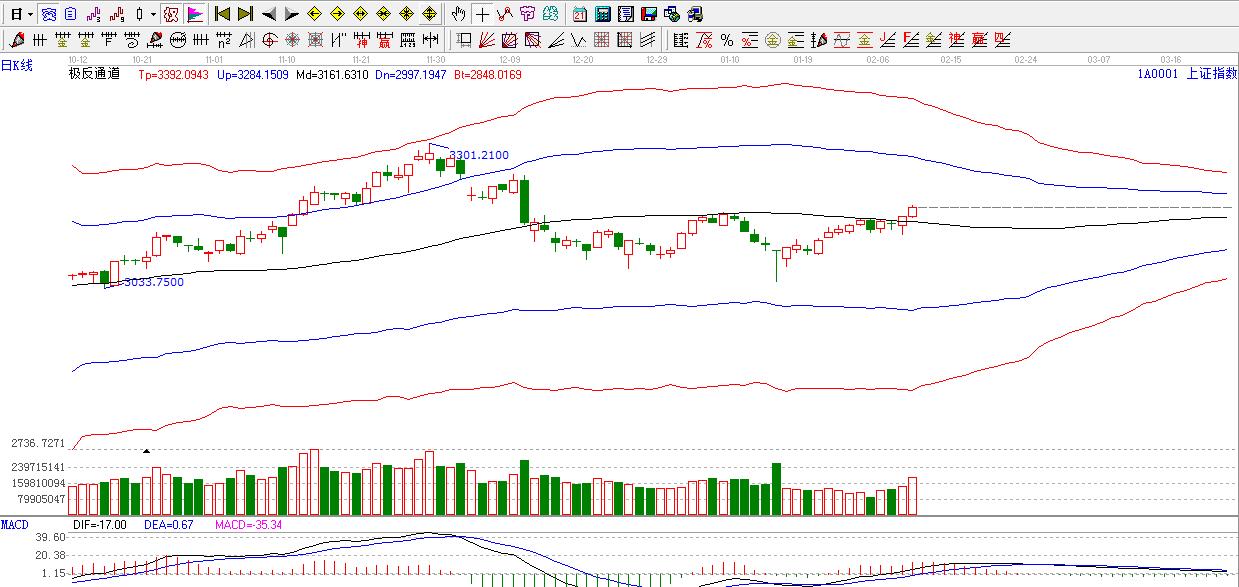1239x587 pixels.
Task: Click the 上证指数 stock name label
Action: 1211,74
